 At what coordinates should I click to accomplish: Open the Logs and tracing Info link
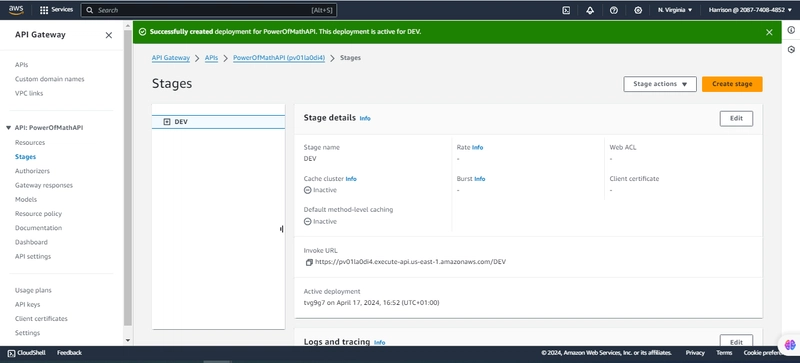pyautogui.click(x=380, y=343)
